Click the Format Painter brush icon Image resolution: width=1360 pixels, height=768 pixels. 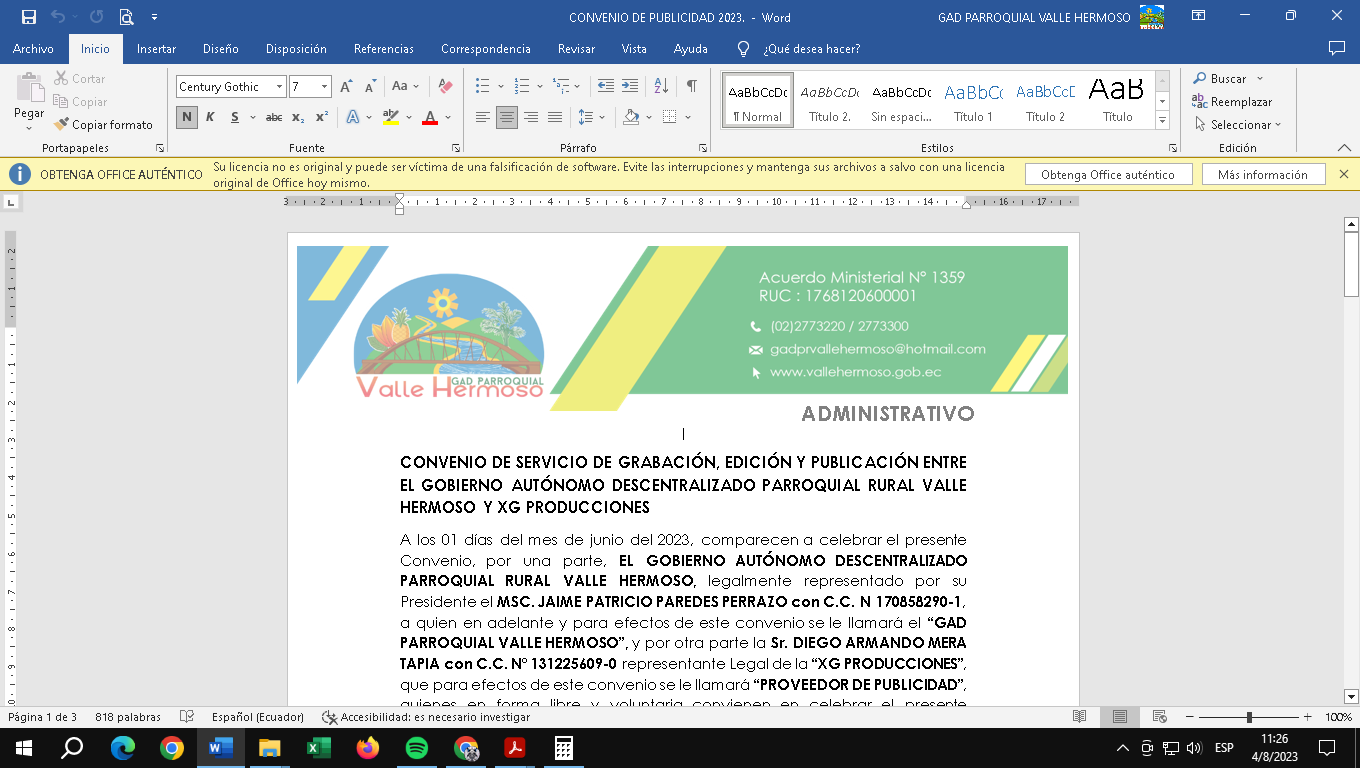click(x=62, y=125)
